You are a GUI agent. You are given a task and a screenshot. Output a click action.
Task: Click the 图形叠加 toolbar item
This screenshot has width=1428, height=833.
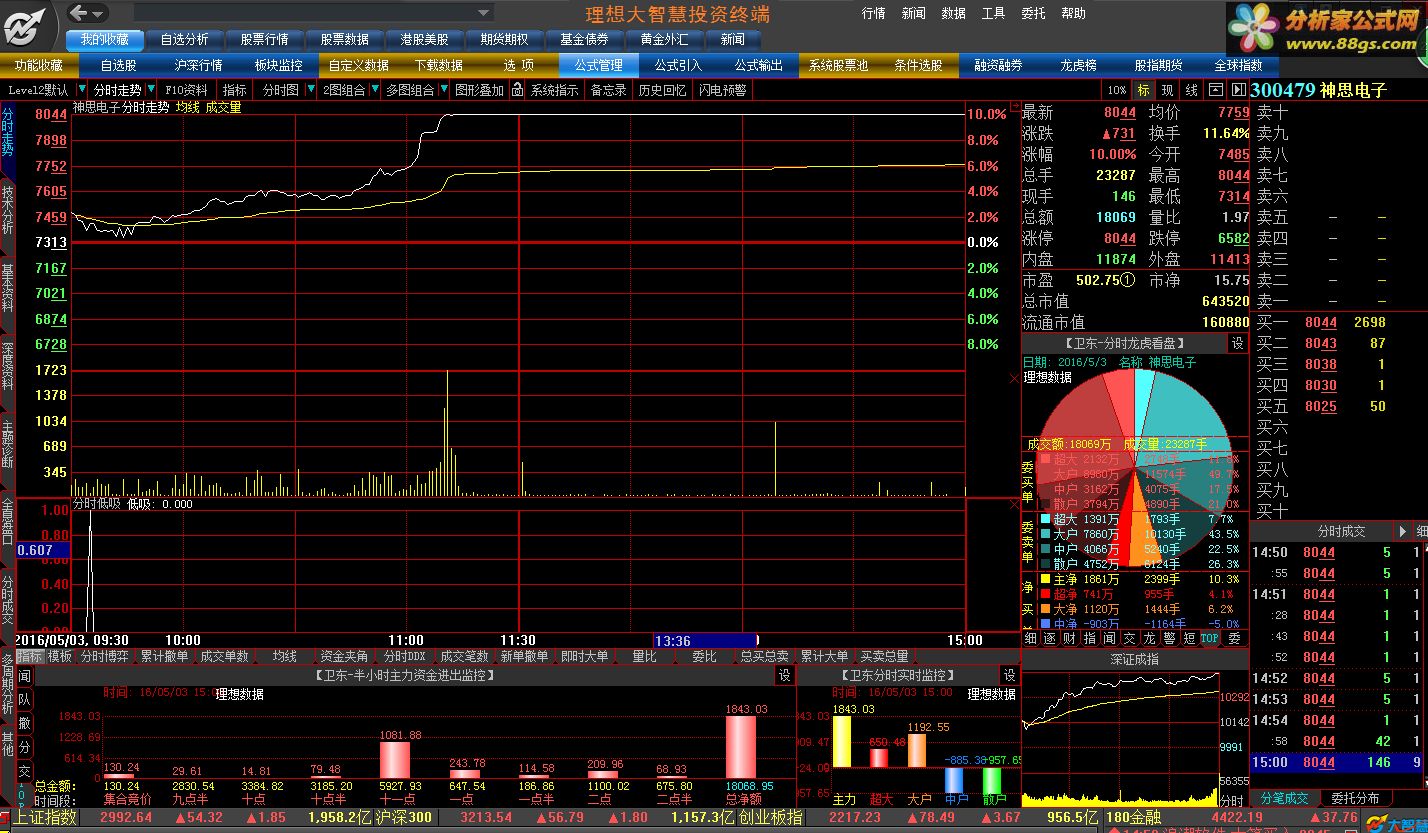[480, 90]
